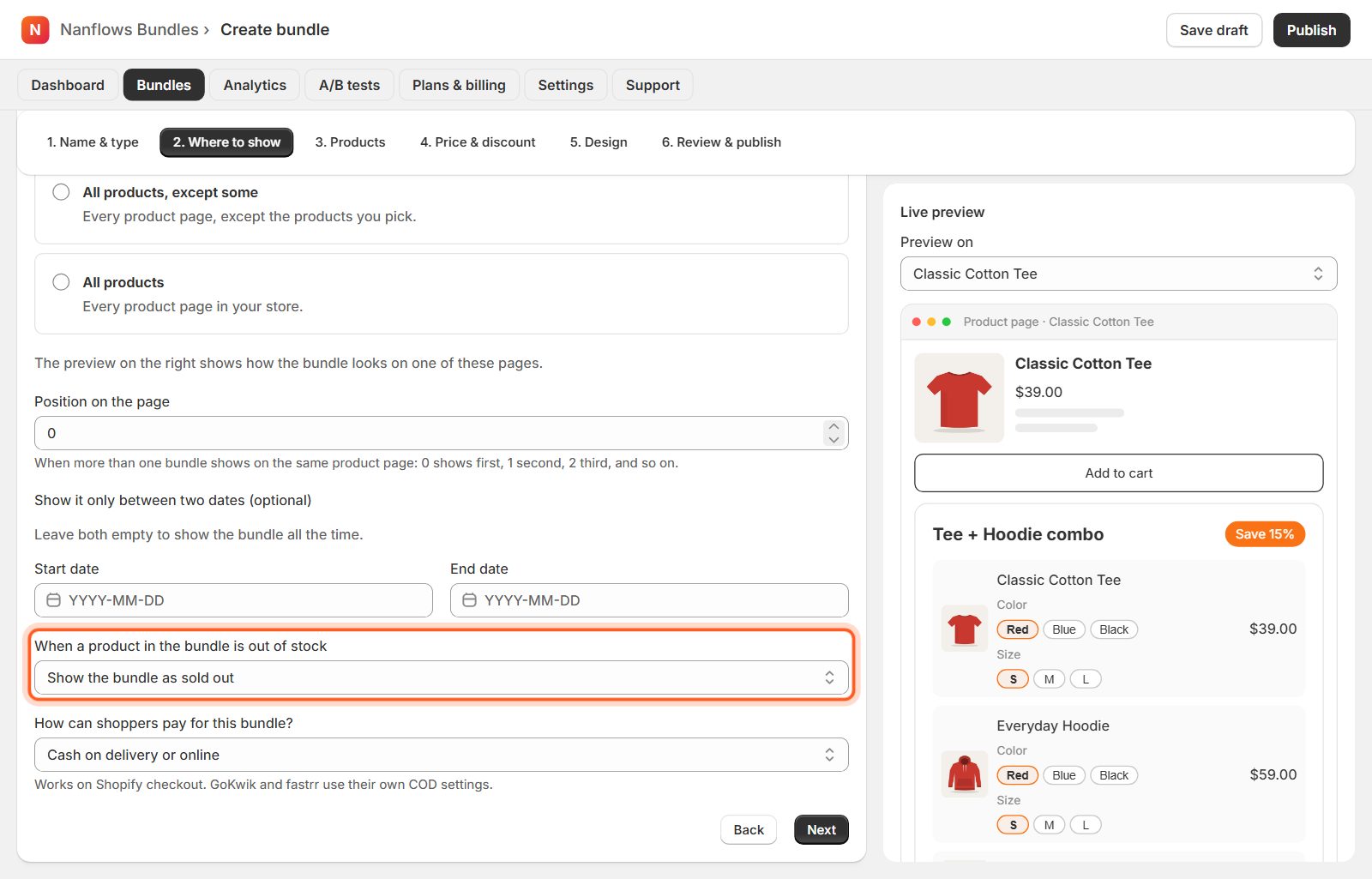Publish the bundle

[x=1311, y=30]
